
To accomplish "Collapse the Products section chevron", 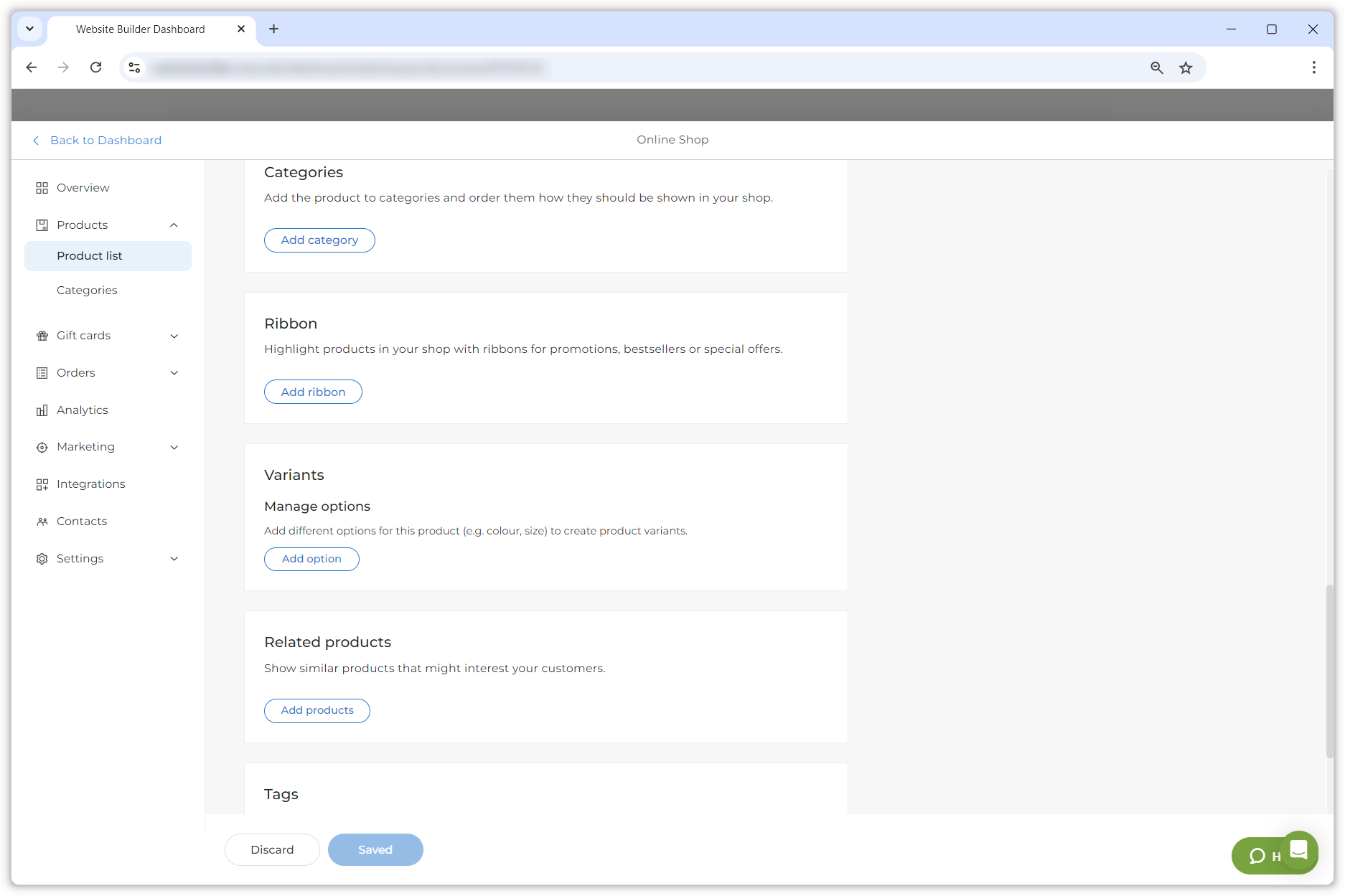I will (x=174, y=225).
